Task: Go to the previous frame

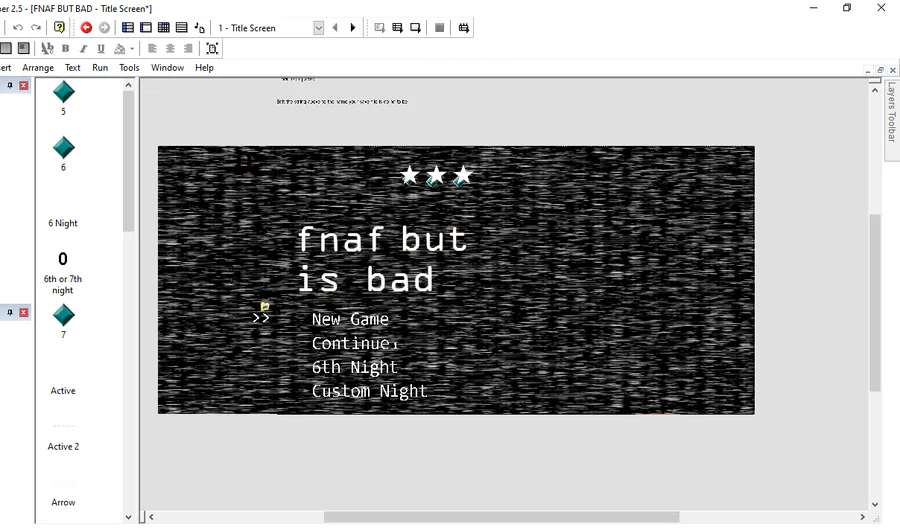Action: pos(335,28)
